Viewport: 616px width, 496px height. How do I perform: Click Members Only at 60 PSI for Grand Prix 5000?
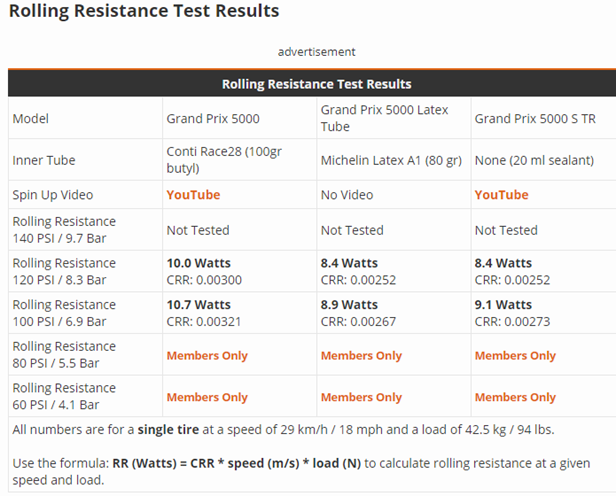pyautogui.click(x=207, y=397)
